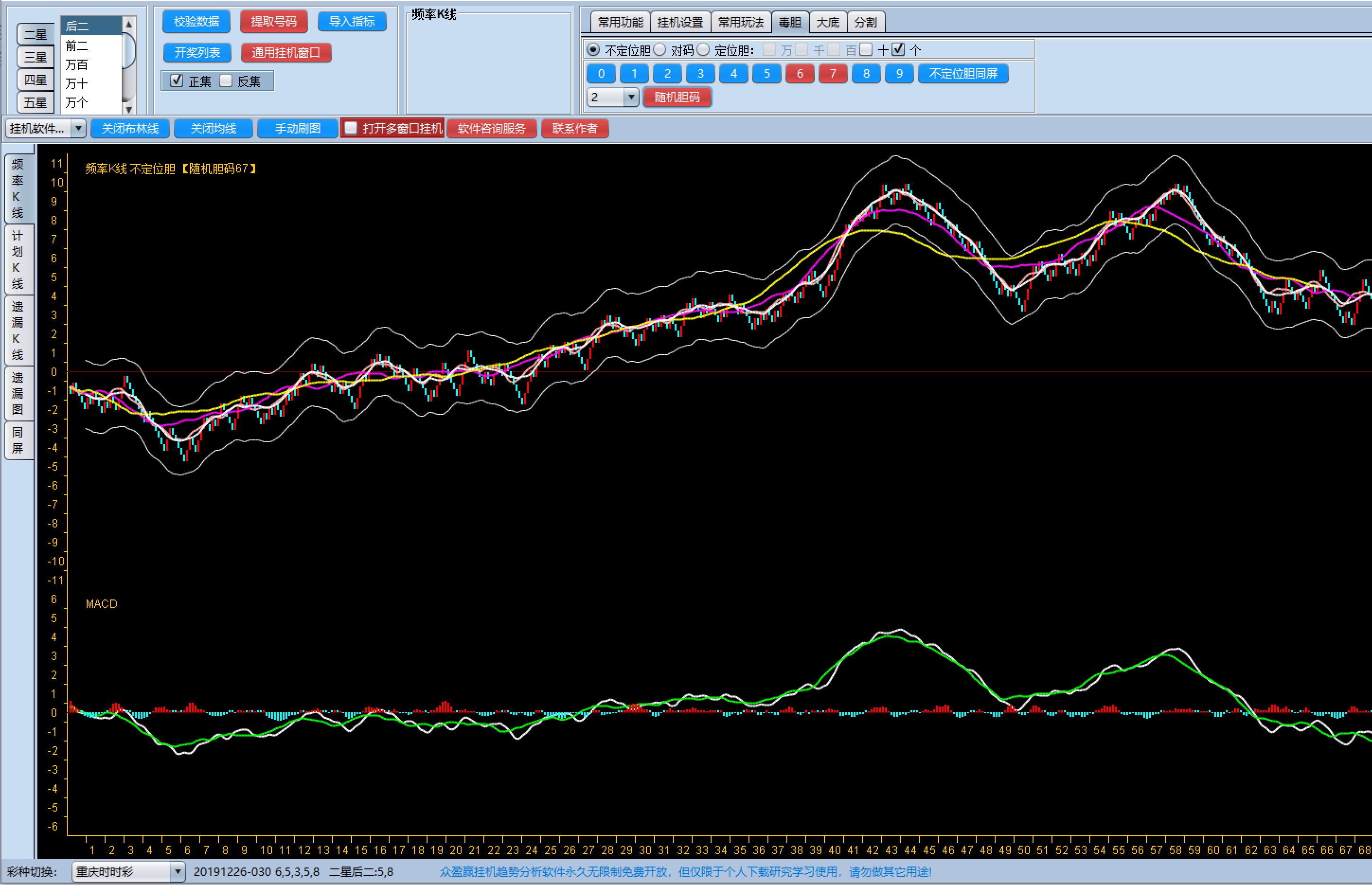
Task: Click the 二星后二:5,8 status text
Action: (x=361, y=872)
